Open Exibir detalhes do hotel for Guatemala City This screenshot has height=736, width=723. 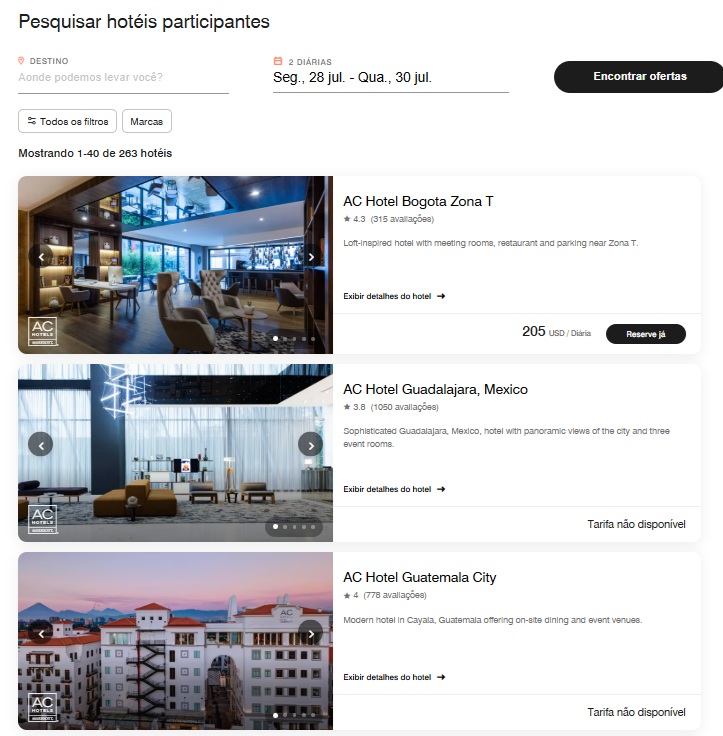(394, 677)
